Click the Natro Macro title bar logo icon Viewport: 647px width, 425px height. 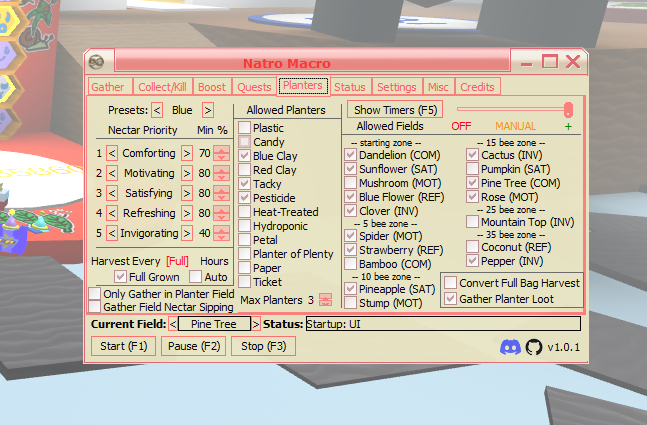pyautogui.click(x=97, y=62)
